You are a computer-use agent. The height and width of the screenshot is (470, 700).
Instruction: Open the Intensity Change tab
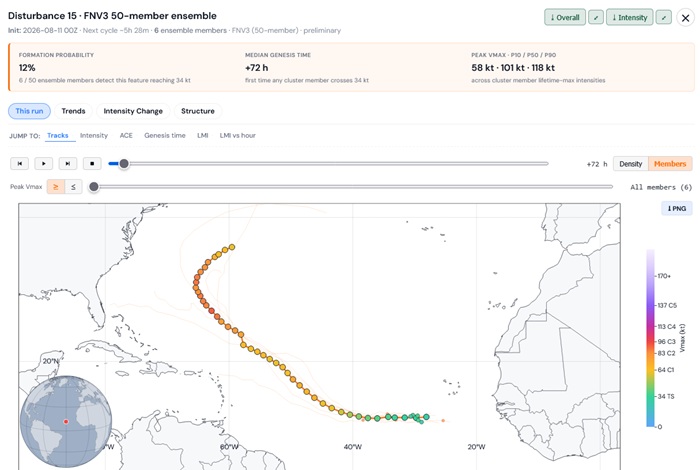tap(133, 111)
